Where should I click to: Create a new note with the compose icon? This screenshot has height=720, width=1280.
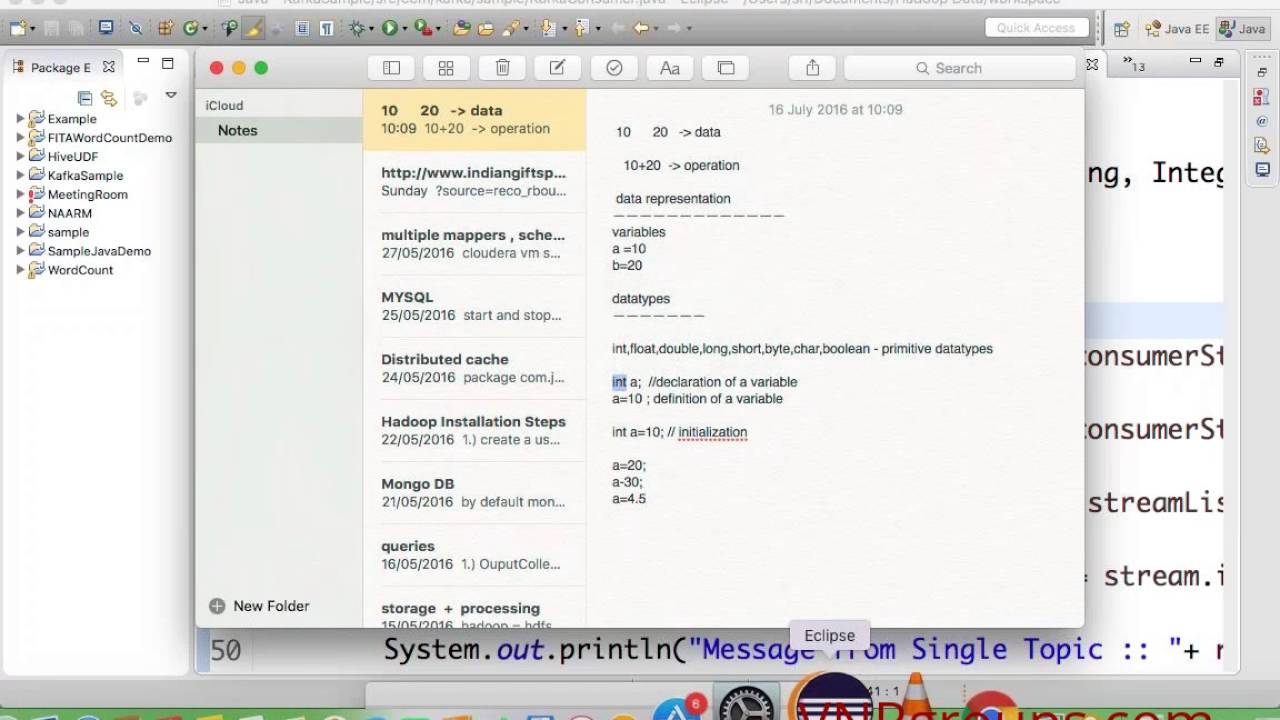(x=557, y=68)
